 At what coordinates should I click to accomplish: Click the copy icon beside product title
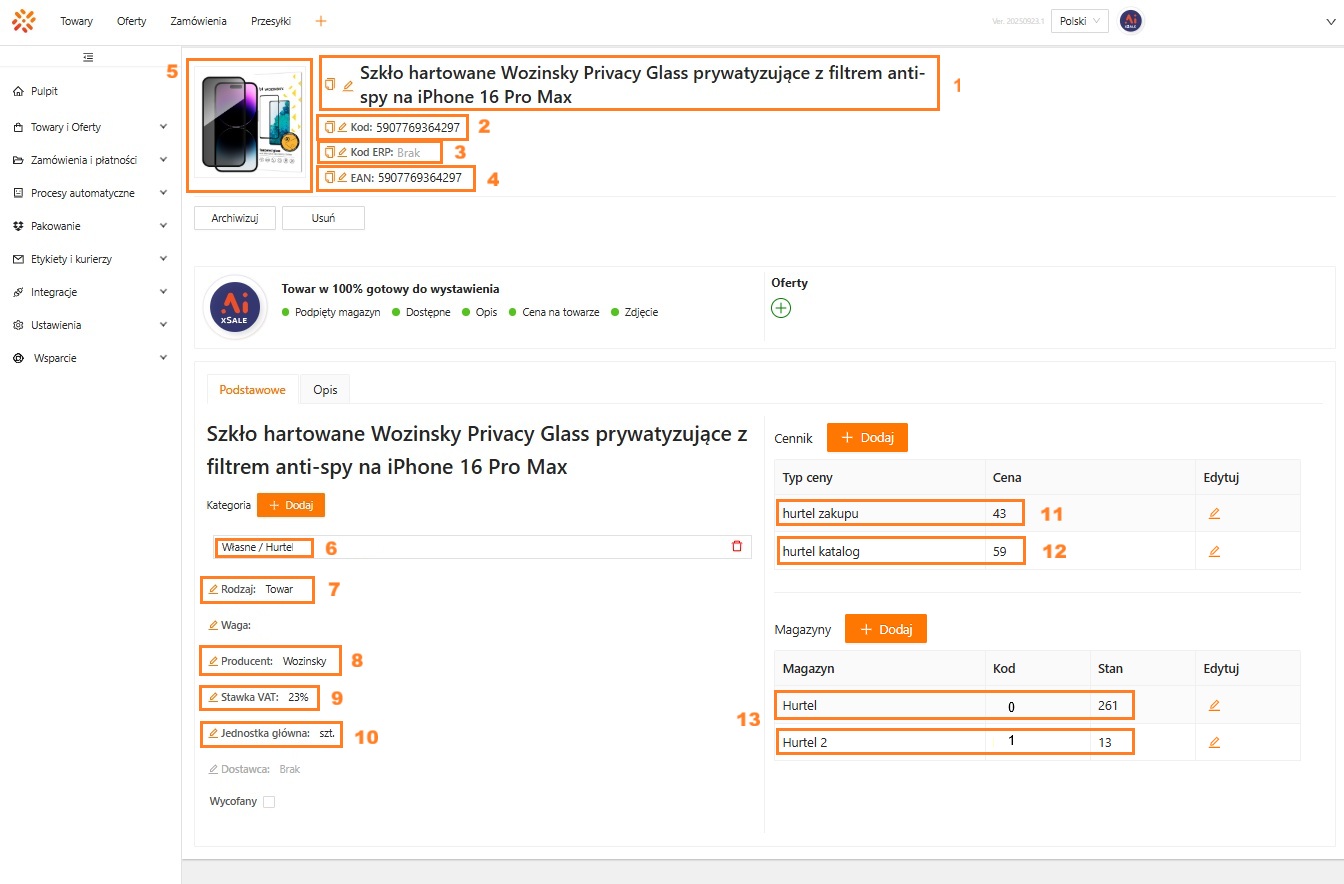[x=330, y=85]
